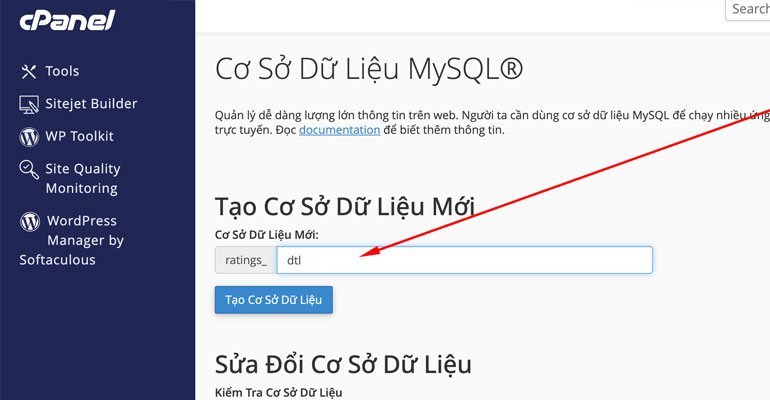This screenshot has width=770, height=400.
Task: Open the documentation link
Action: (339, 130)
